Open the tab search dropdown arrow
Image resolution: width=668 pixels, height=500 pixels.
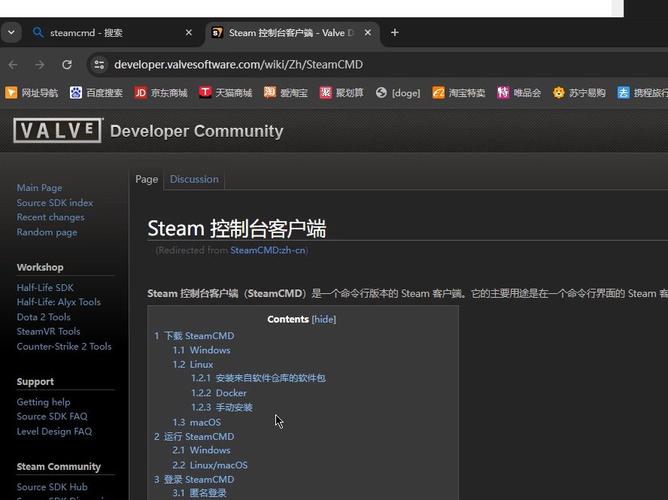click(x=12, y=32)
